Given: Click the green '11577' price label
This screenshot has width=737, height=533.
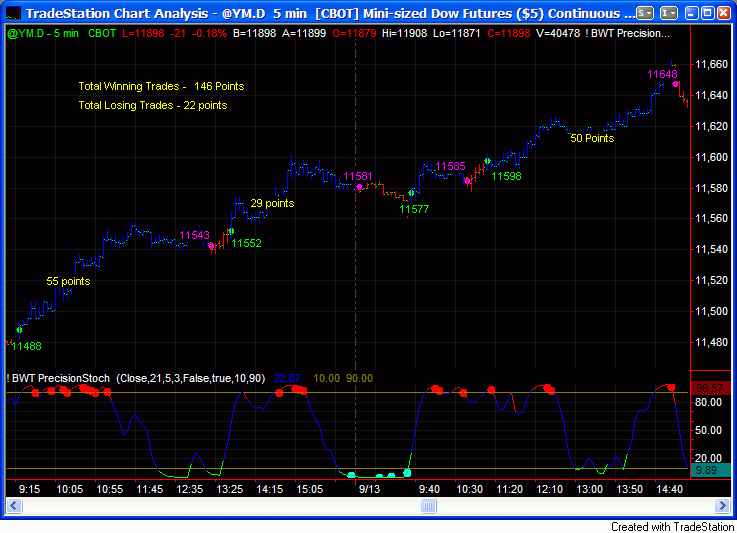Looking at the screenshot, I should pyautogui.click(x=414, y=209).
